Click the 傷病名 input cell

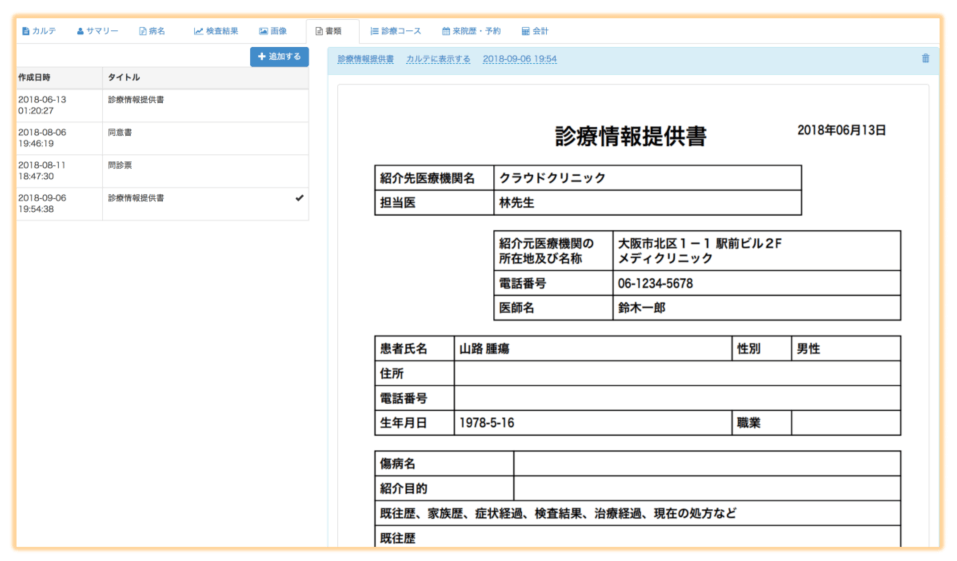point(706,464)
